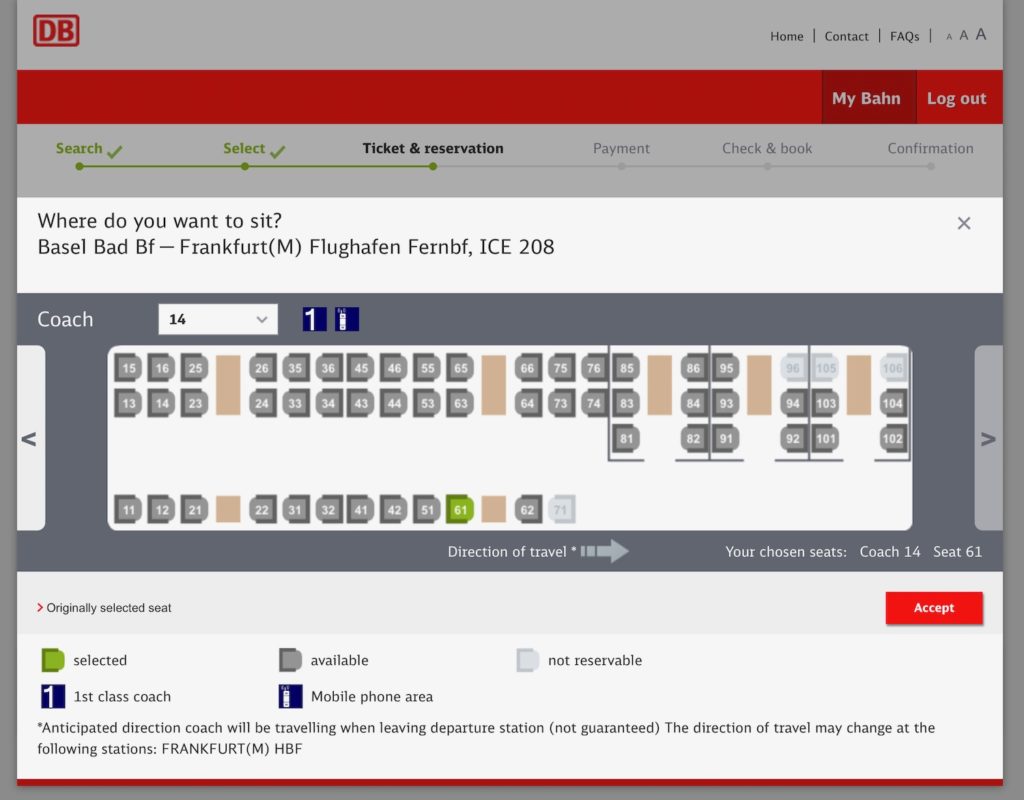Open the FAQs link

pos(904,36)
